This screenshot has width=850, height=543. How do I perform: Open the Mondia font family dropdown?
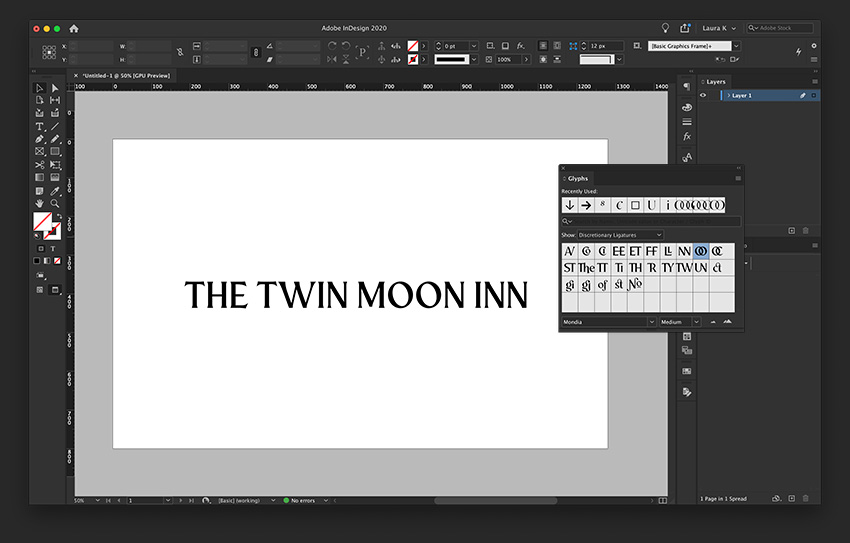point(609,322)
